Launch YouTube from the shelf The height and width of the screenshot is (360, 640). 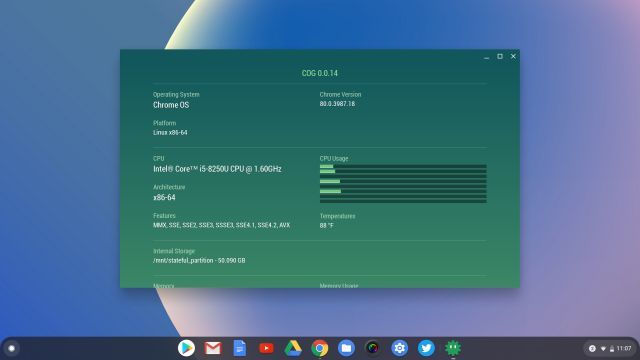click(266, 348)
